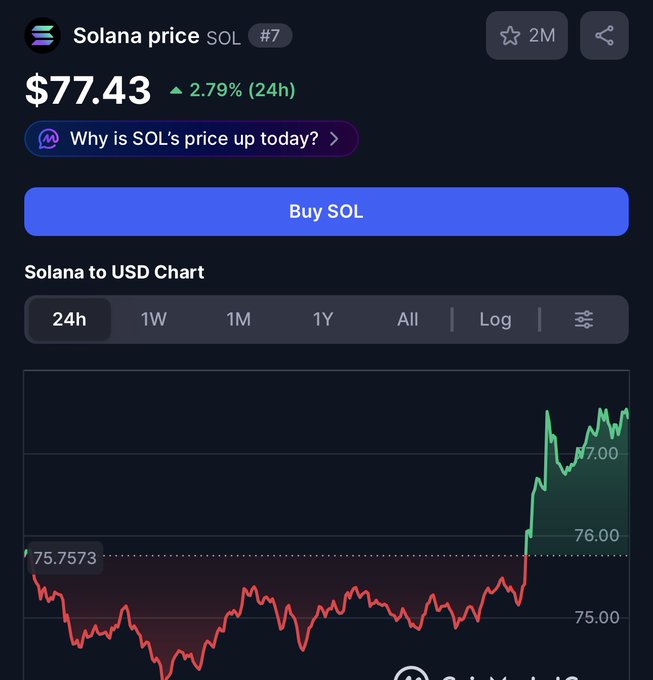Show the All time chart range
The height and width of the screenshot is (680, 653).
[x=408, y=320]
